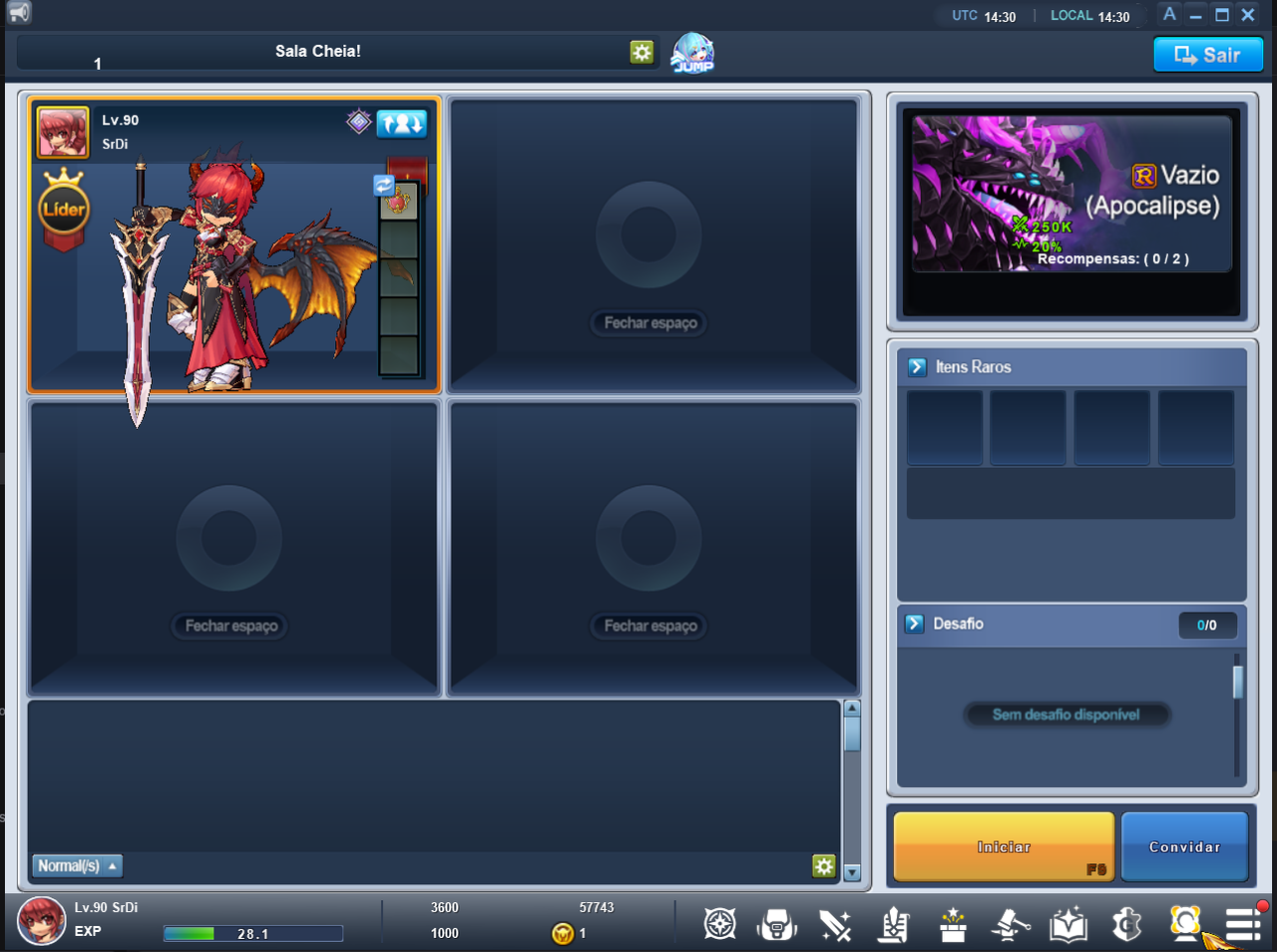Click the Desafio list scrollbar handle
Viewport: 1277px width, 952px height.
[x=1237, y=683]
